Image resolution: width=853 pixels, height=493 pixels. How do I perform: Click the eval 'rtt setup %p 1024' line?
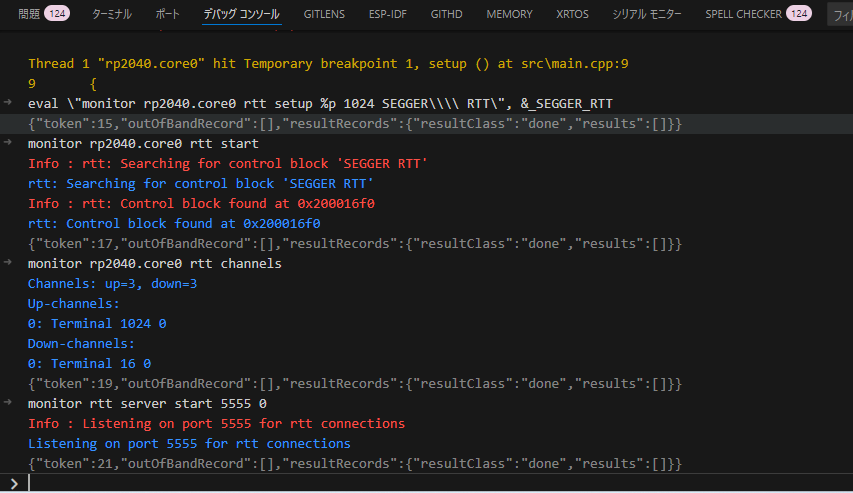pos(320,103)
